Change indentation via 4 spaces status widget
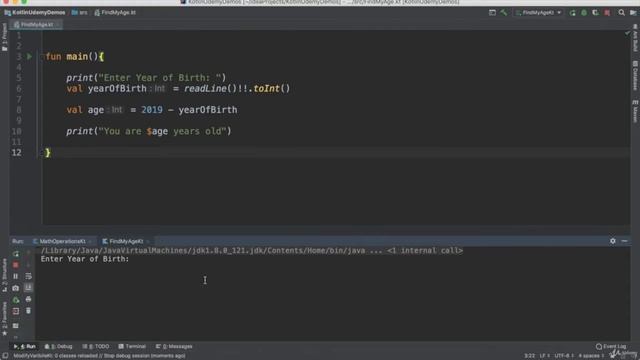 pyautogui.click(x=591, y=356)
